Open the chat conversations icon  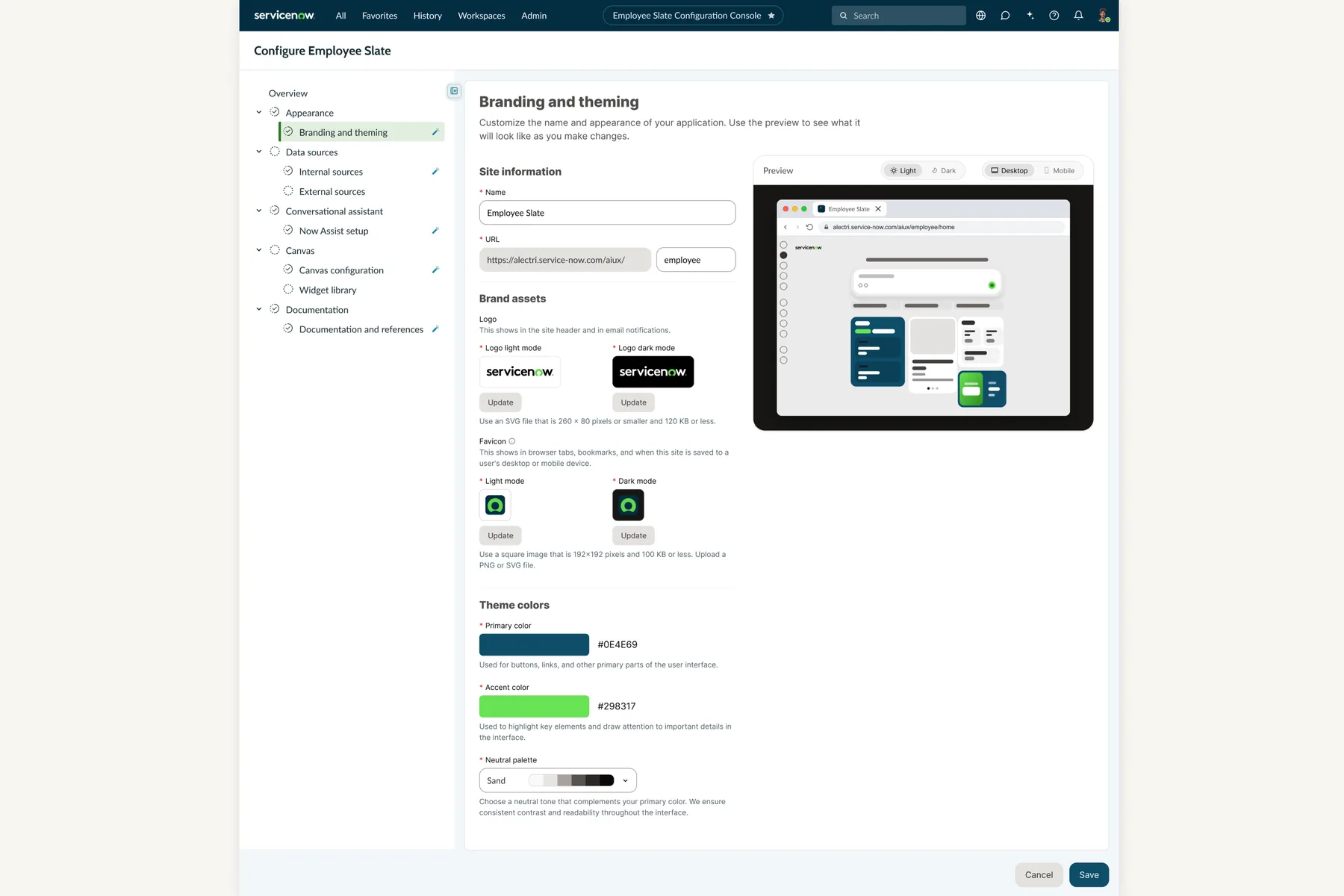1005,15
